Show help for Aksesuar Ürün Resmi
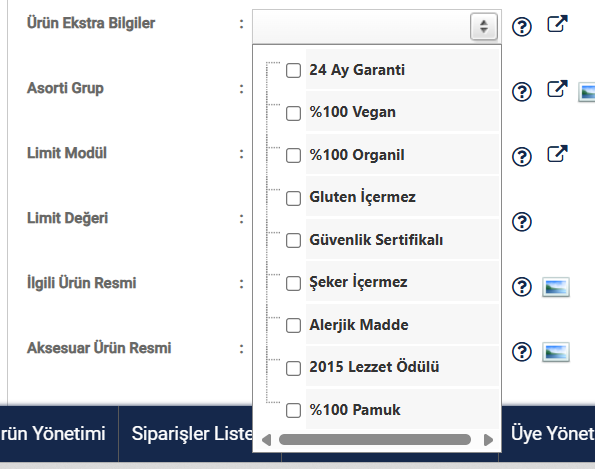This screenshot has width=595, height=469. 522,352
